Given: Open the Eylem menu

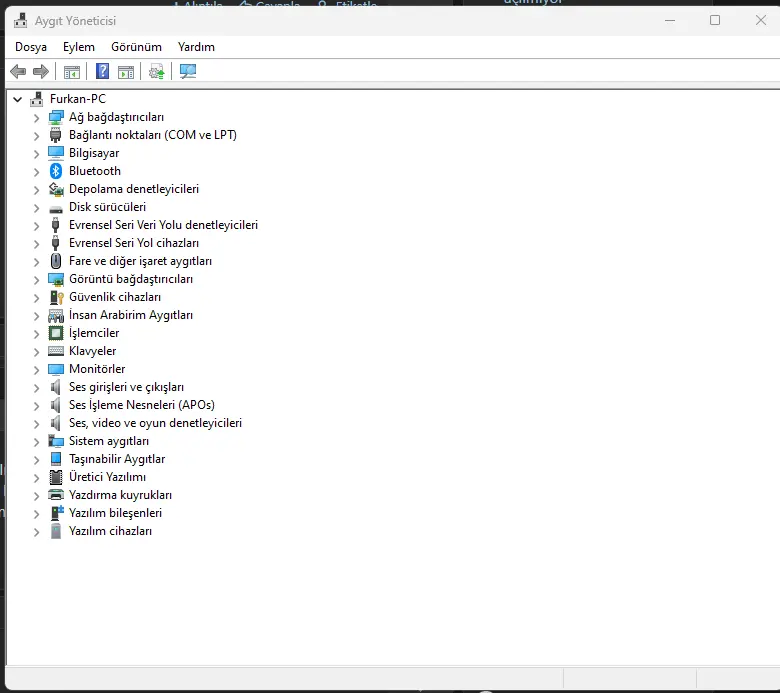Looking at the screenshot, I should click(79, 47).
